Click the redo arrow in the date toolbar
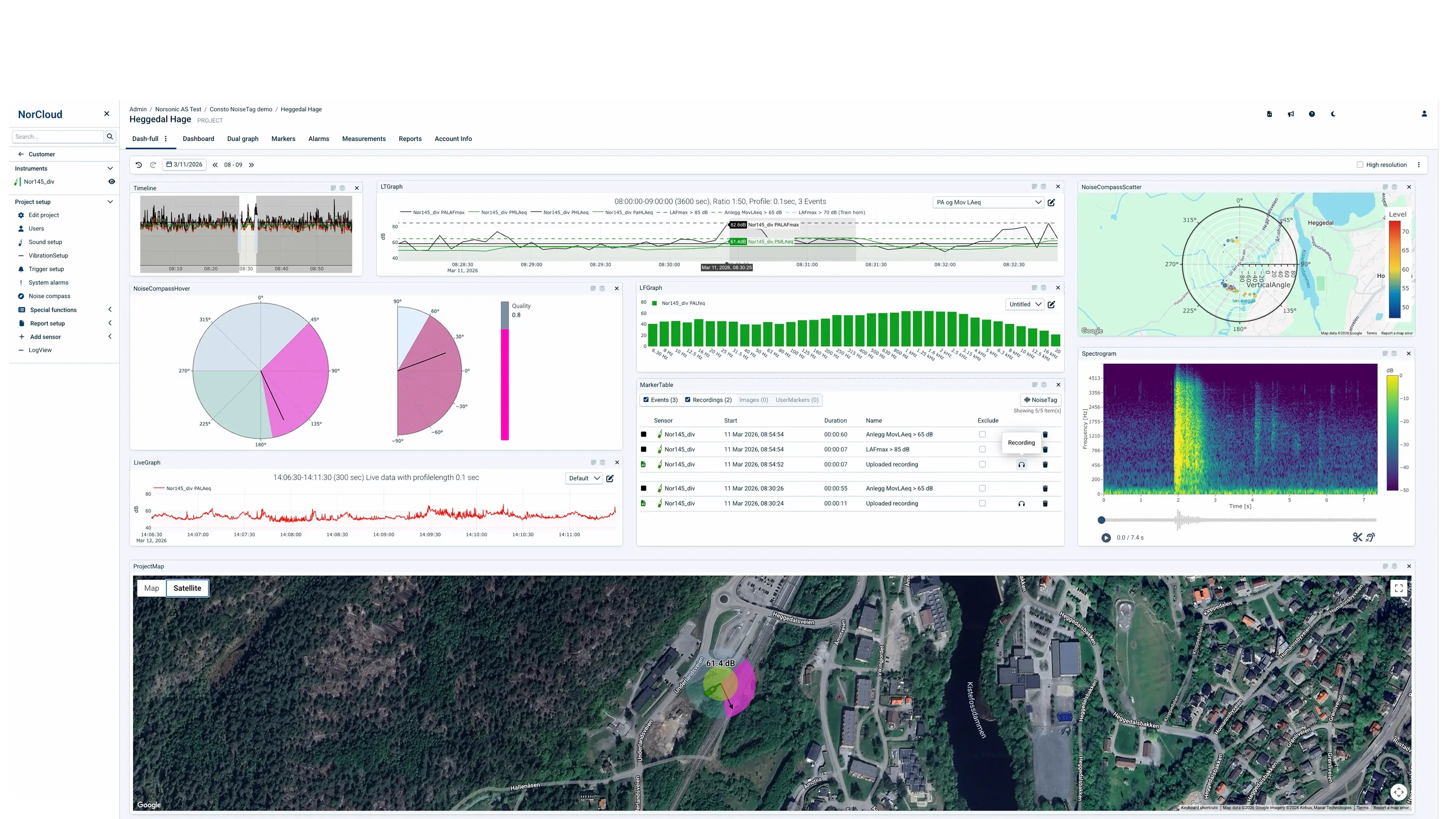The width and height of the screenshot is (1456, 819). pyautogui.click(x=153, y=165)
